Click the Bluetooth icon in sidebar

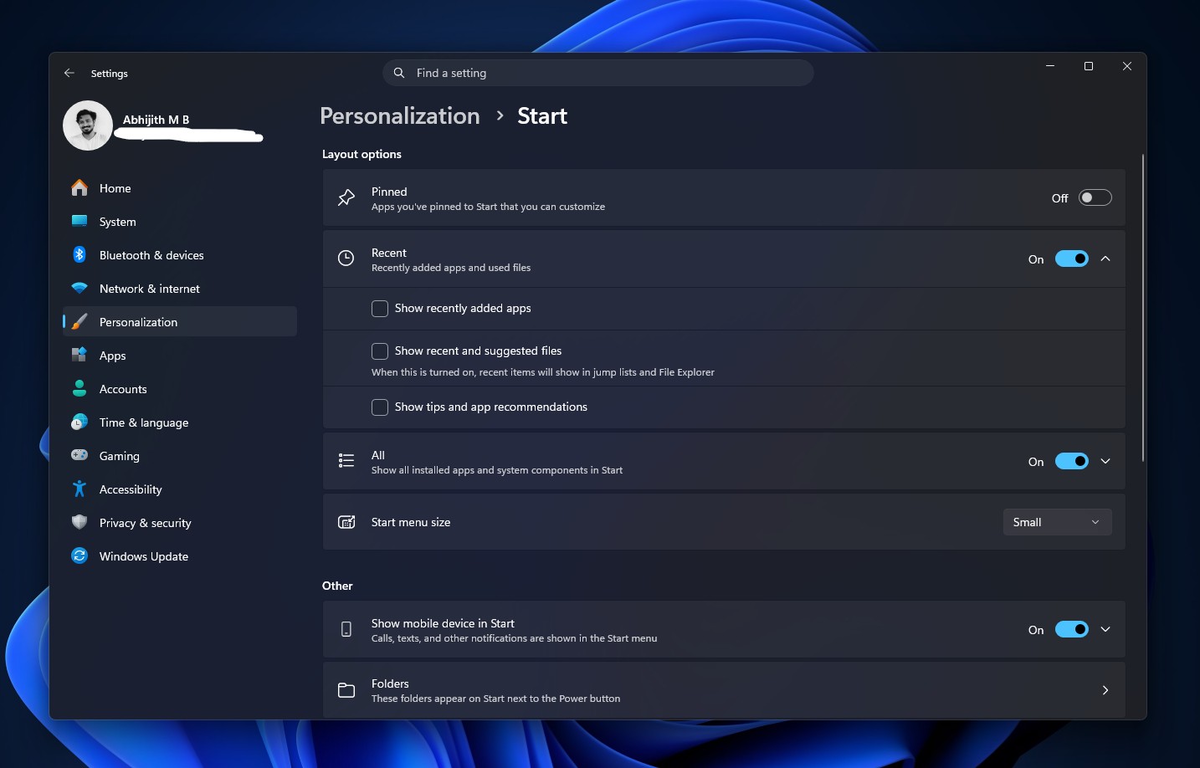coord(79,255)
